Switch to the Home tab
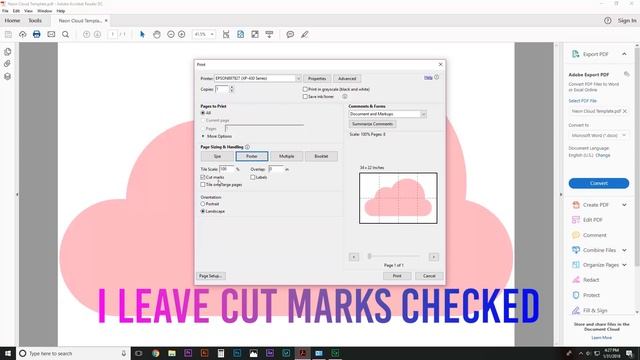 pos(12,20)
